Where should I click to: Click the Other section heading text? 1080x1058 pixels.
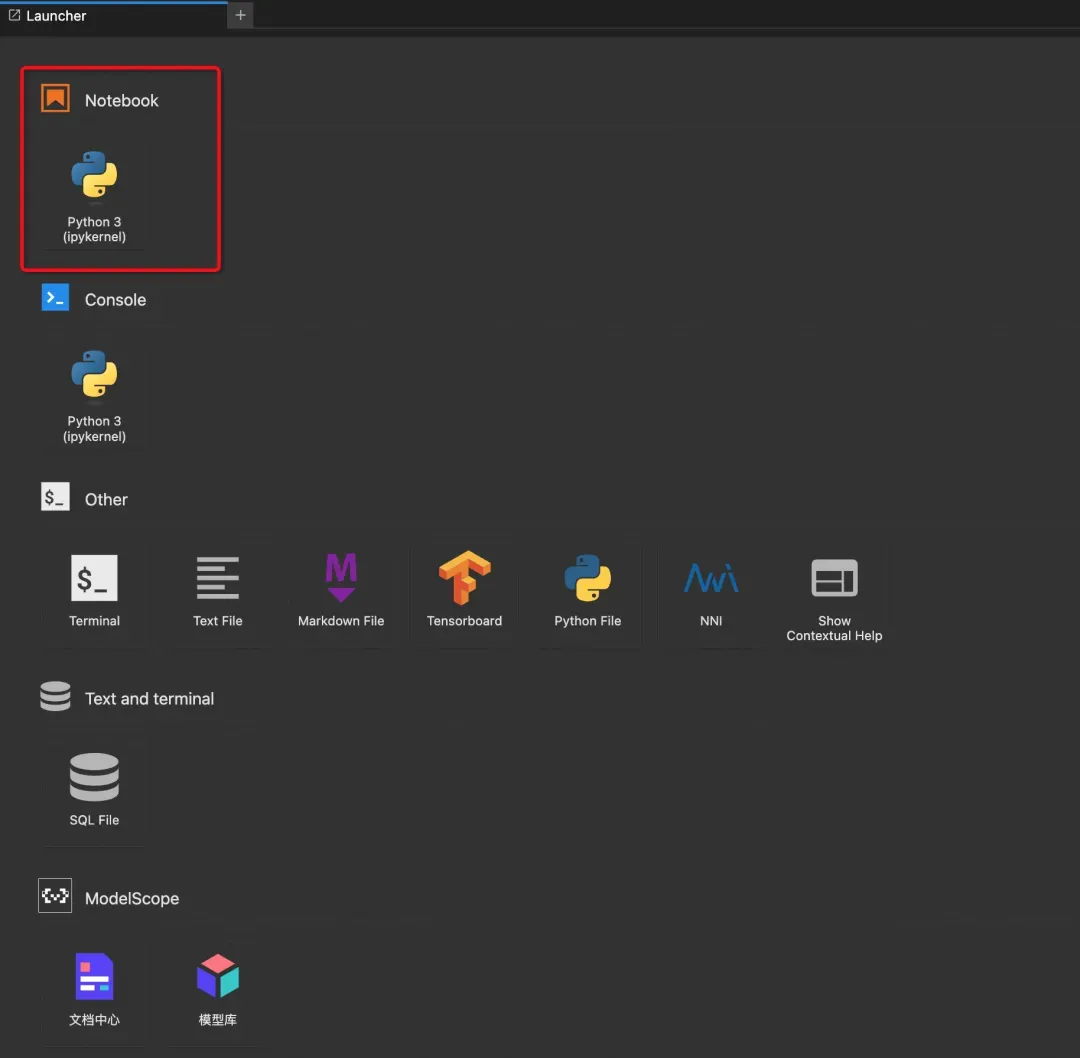pos(106,499)
